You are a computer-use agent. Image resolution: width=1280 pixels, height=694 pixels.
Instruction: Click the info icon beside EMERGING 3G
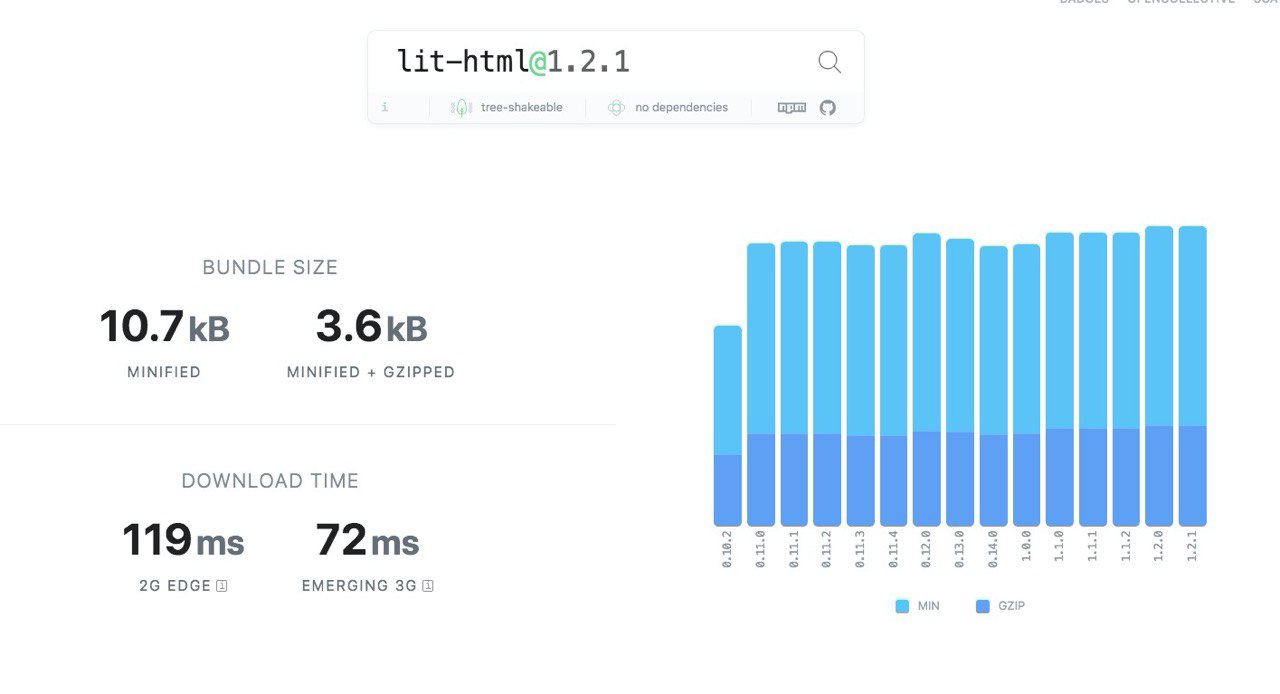(428, 586)
